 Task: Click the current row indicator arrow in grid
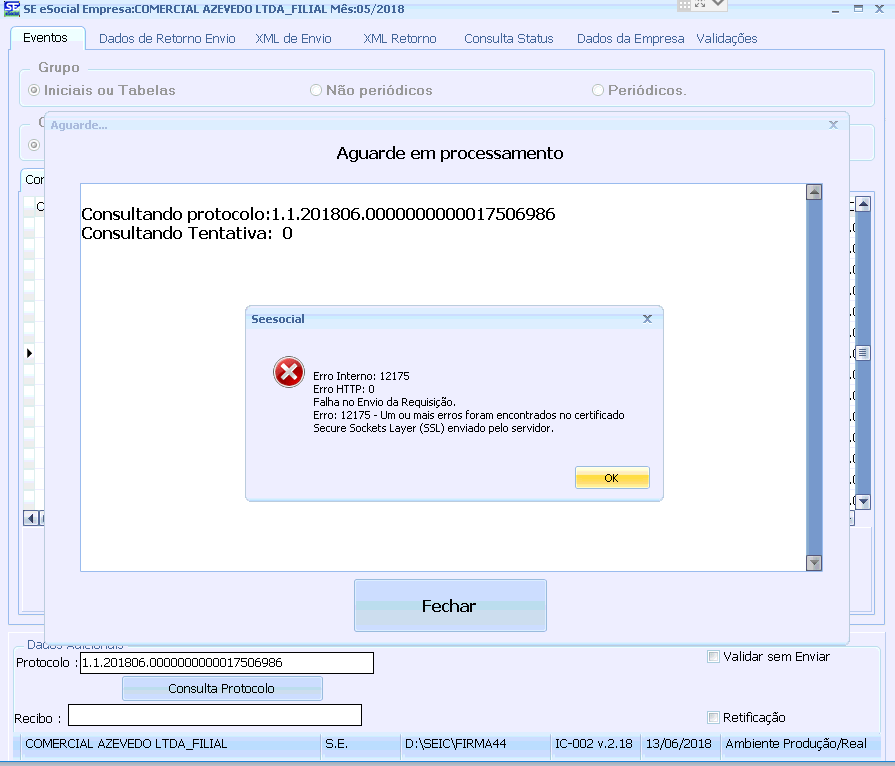(30, 353)
